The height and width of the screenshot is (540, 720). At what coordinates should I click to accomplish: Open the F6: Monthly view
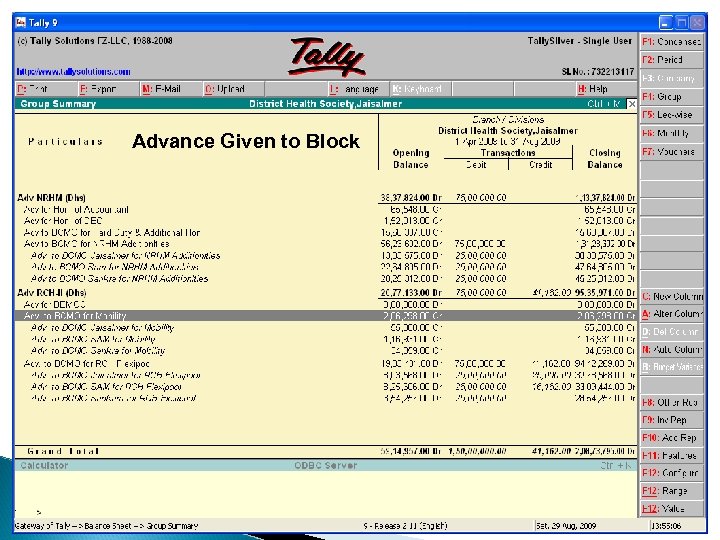pyautogui.click(x=671, y=134)
